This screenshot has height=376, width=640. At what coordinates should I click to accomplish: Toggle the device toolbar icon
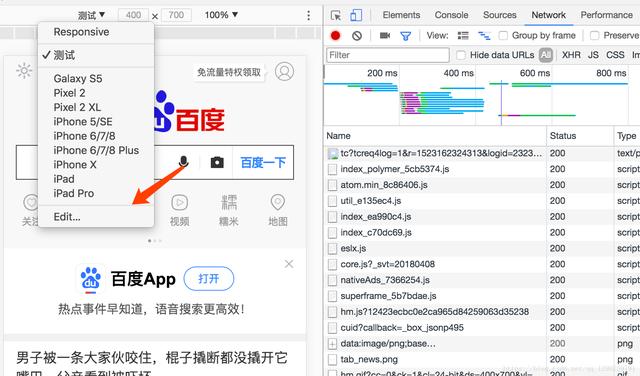[x=356, y=15]
